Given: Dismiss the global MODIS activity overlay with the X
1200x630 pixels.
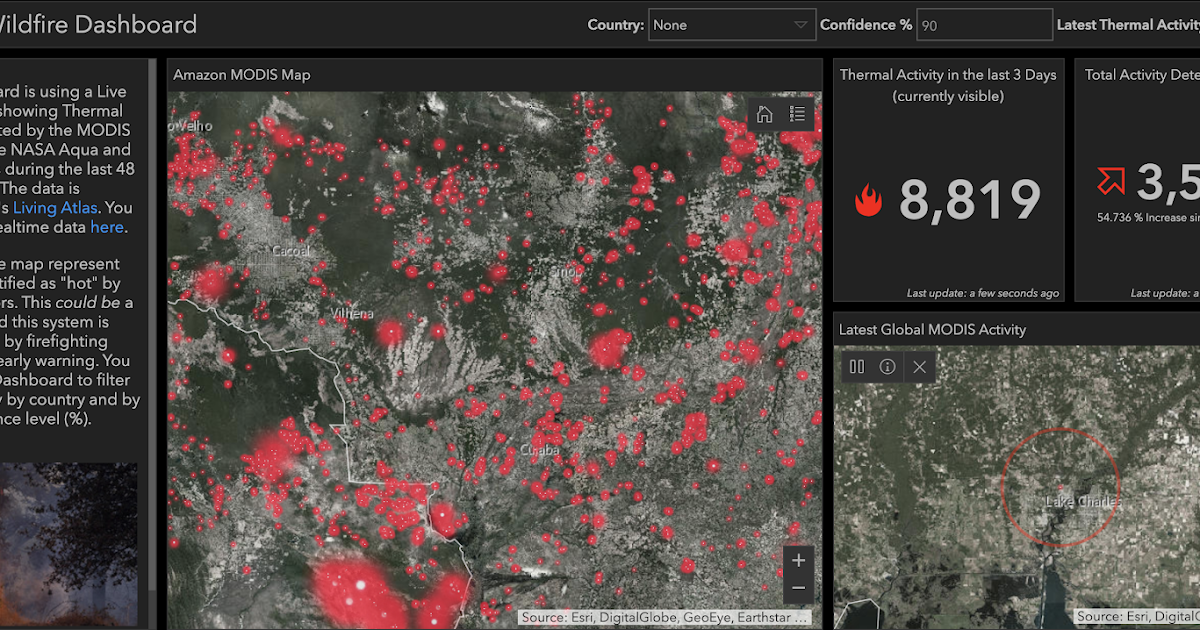Looking at the screenshot, I should coord(919,366).
